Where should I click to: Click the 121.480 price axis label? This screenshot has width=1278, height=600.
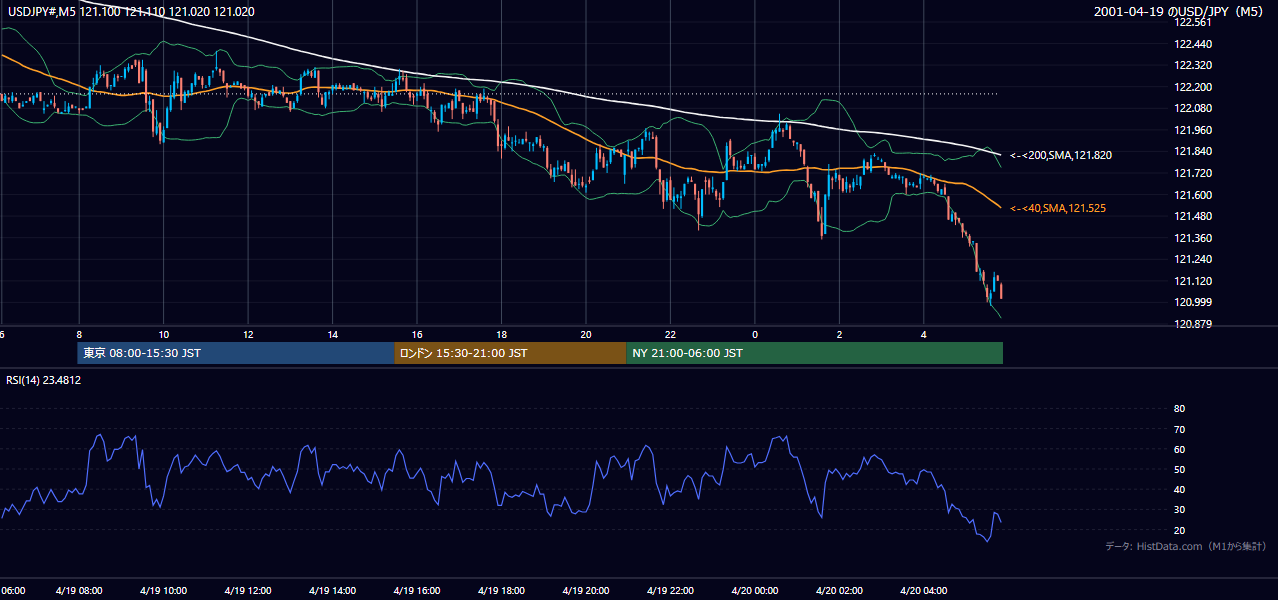coord(1195,216)
